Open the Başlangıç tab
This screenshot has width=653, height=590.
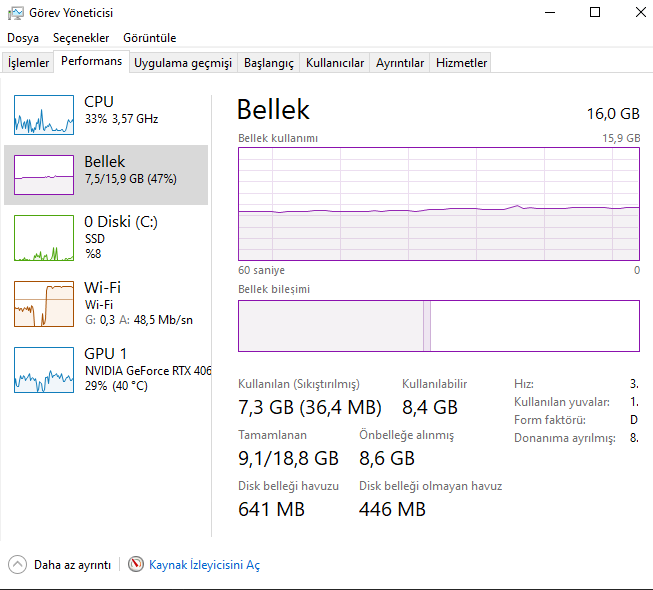click(269, 63)
